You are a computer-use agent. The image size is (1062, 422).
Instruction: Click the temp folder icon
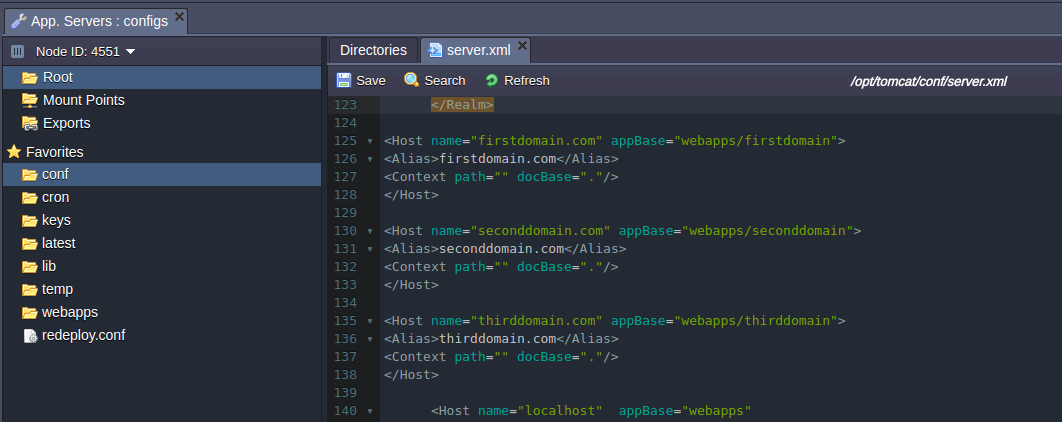[29, 290]
